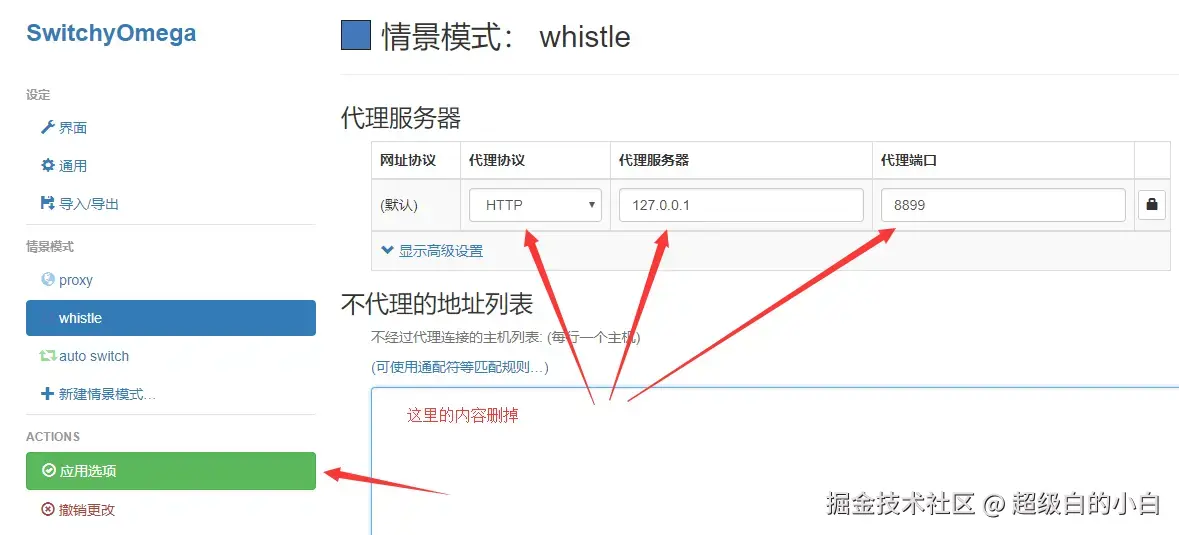Image resolution: width=1179 pixels, height=535 pixels.
Task: Select the whistle profile in sidebar
Action: 171,318
